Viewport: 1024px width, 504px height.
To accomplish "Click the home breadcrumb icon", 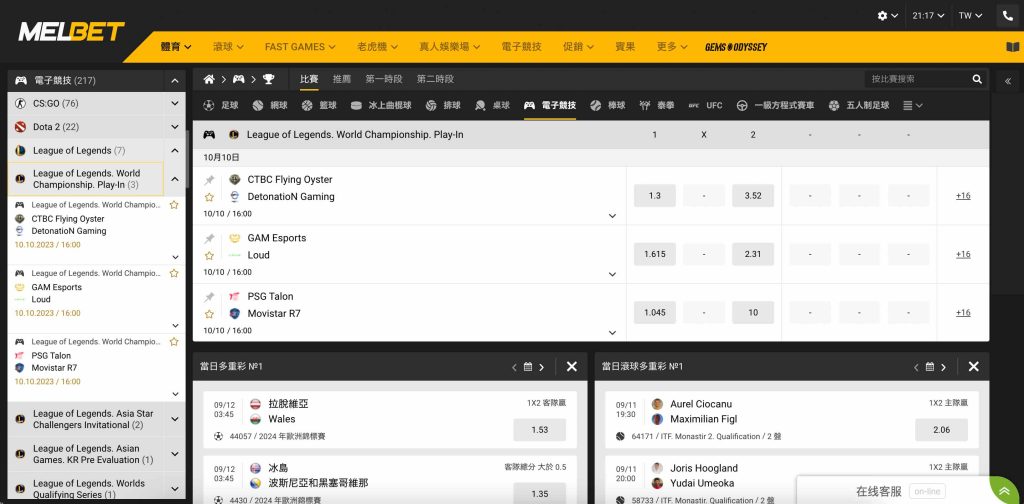I will 209,79.
